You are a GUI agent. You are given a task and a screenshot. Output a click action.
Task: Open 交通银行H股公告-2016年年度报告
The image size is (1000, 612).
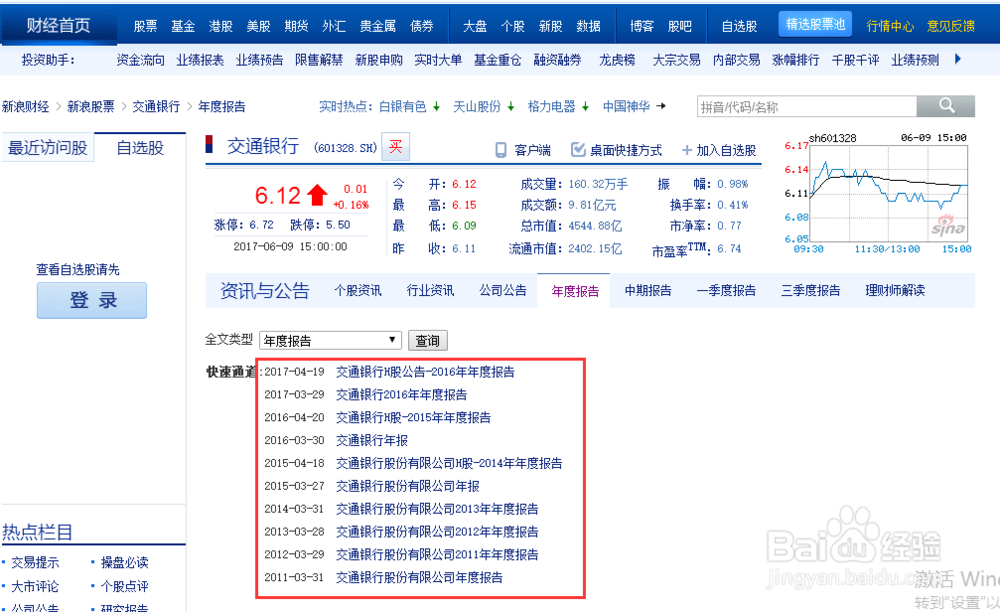425,372
